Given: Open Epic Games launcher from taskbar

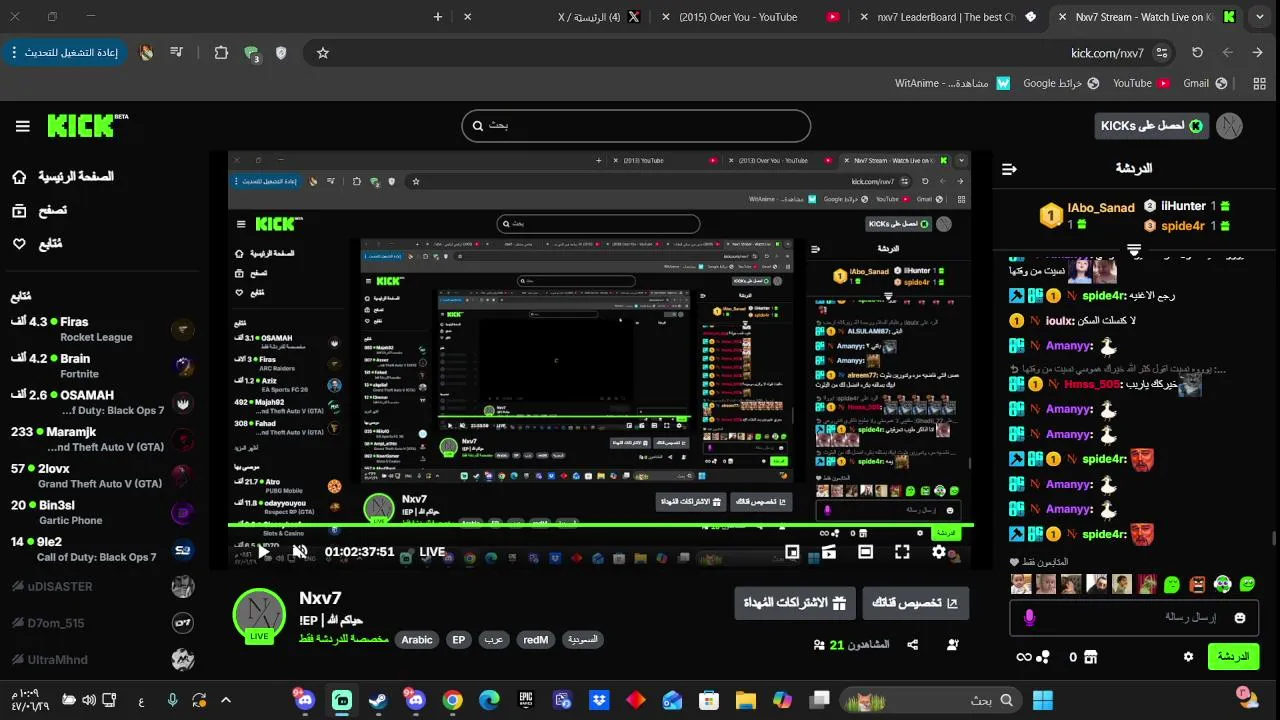Looking at the screenshot, I should [x=526, y=700].
